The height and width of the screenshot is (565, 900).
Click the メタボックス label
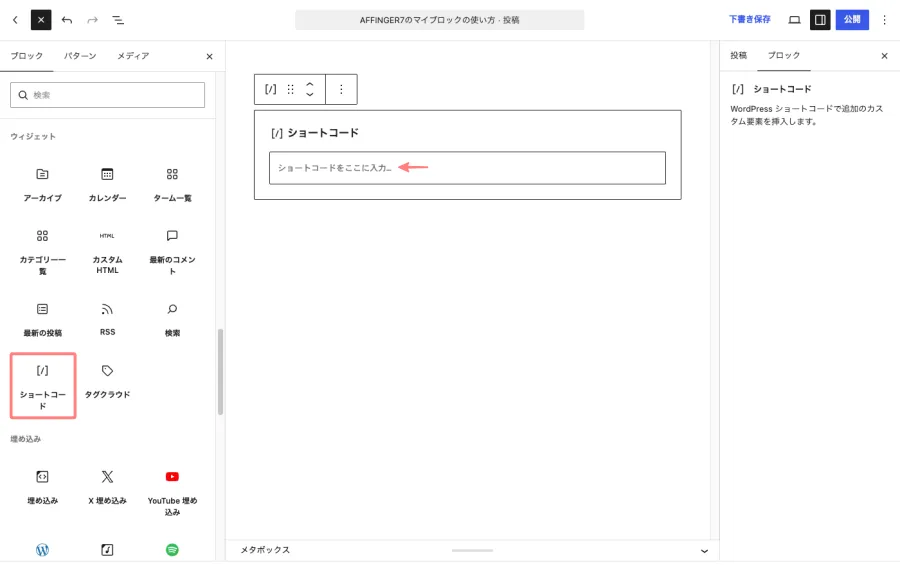coord(265,550)
